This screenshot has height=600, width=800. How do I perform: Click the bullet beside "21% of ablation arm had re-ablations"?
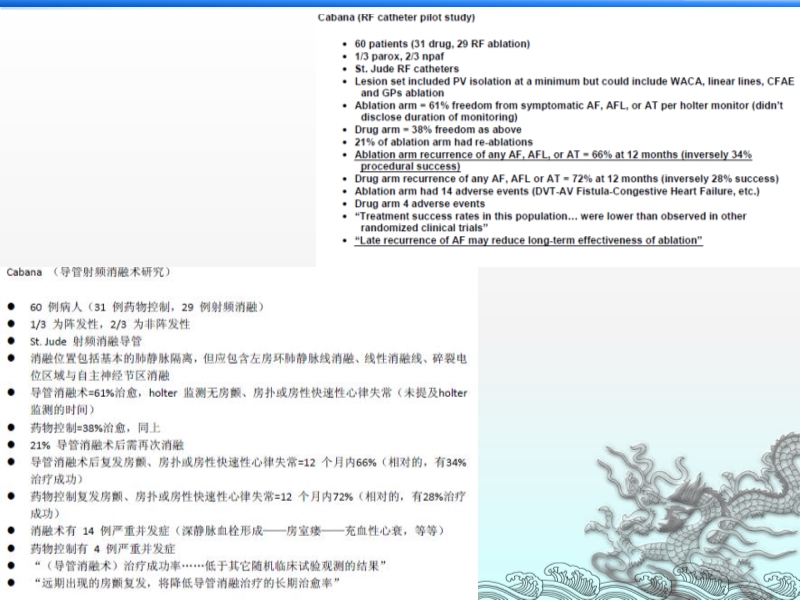pyautogui.click(x=344, y=141)
